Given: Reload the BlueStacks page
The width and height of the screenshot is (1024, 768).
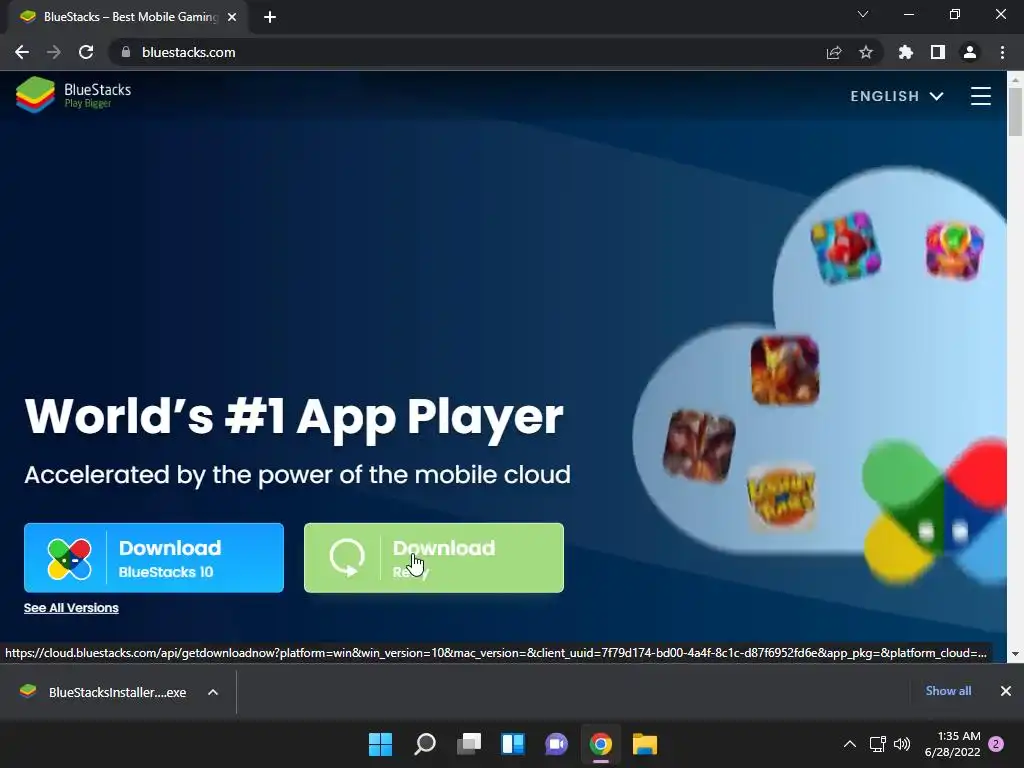Looking at the screenshot, I should click(x=86, y=52).
